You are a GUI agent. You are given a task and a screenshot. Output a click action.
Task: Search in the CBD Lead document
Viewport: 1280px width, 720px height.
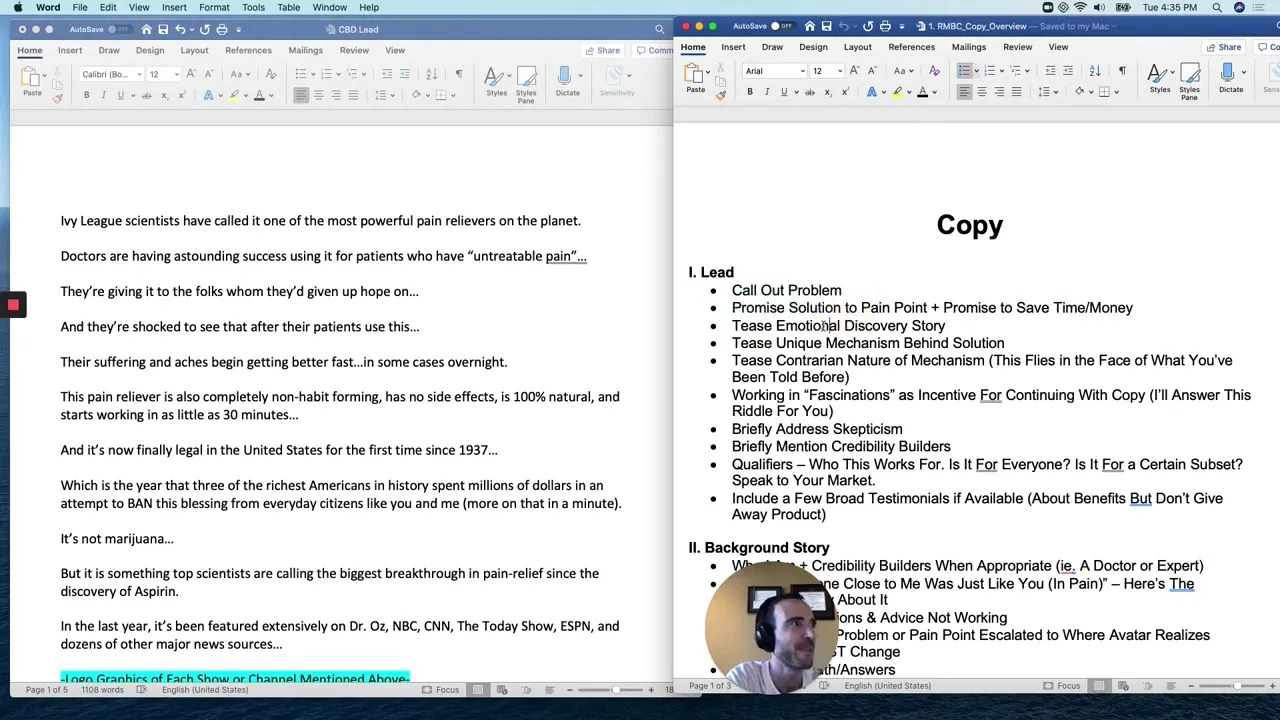[x=659, y=29]
